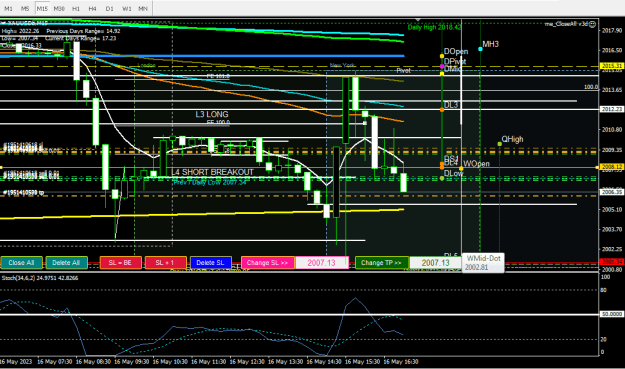Click the 2015.31 yellow price tag

pos(611,66)
